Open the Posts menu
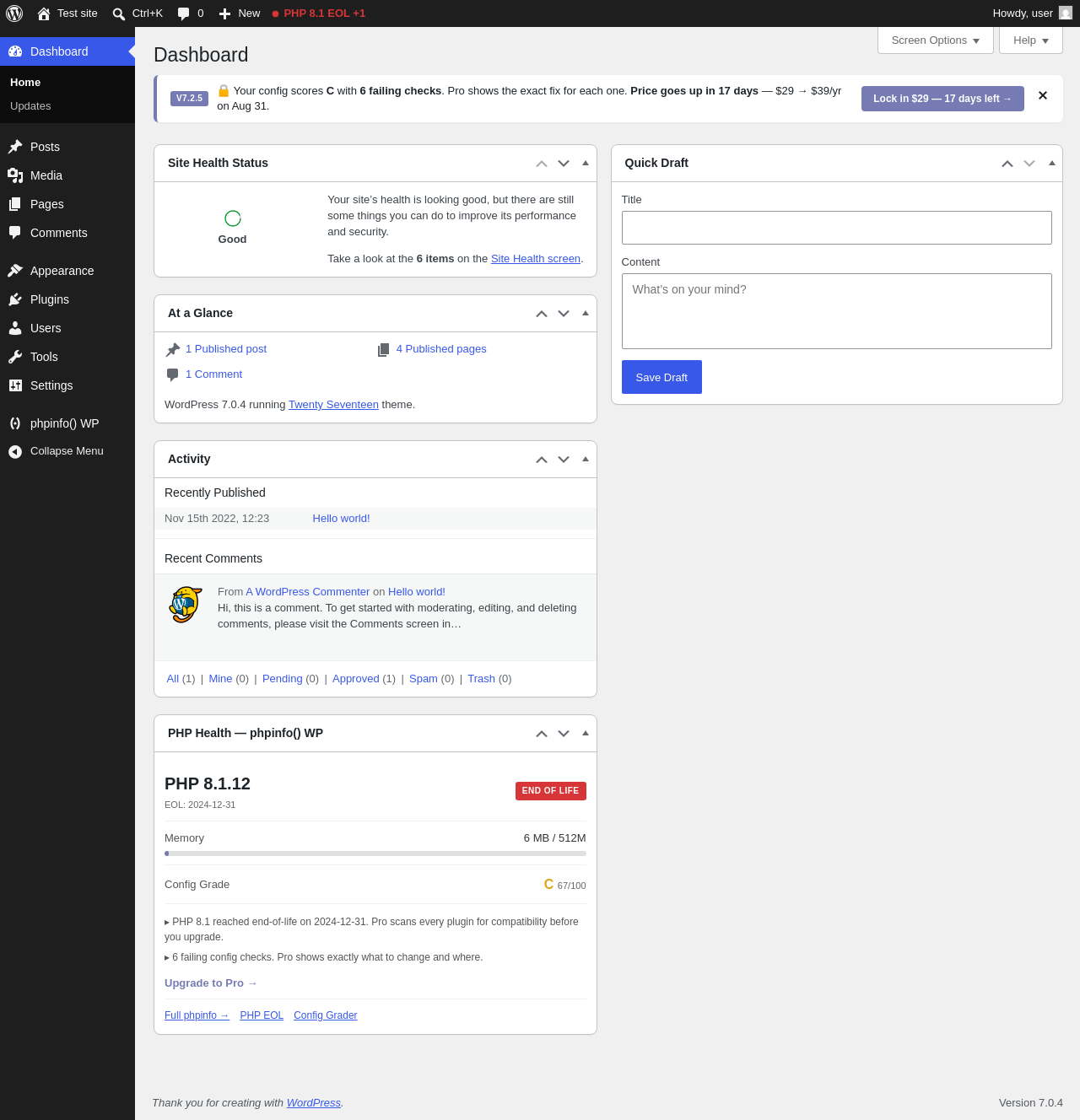1080x1120 pixels. tap(67, 147)
